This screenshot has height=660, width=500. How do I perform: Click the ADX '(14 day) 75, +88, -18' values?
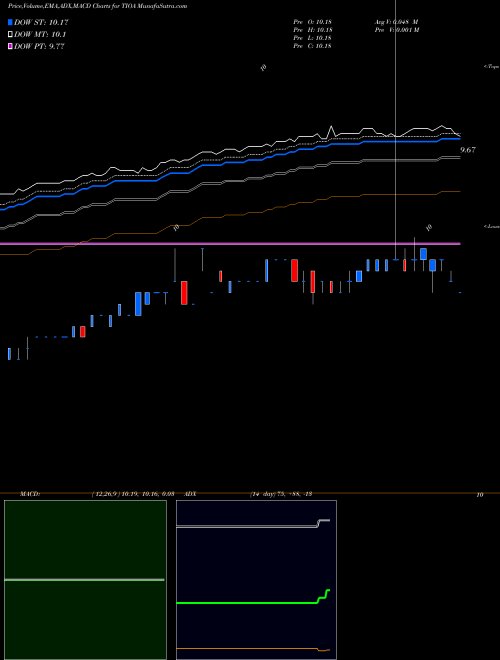[x=281, y=494]
